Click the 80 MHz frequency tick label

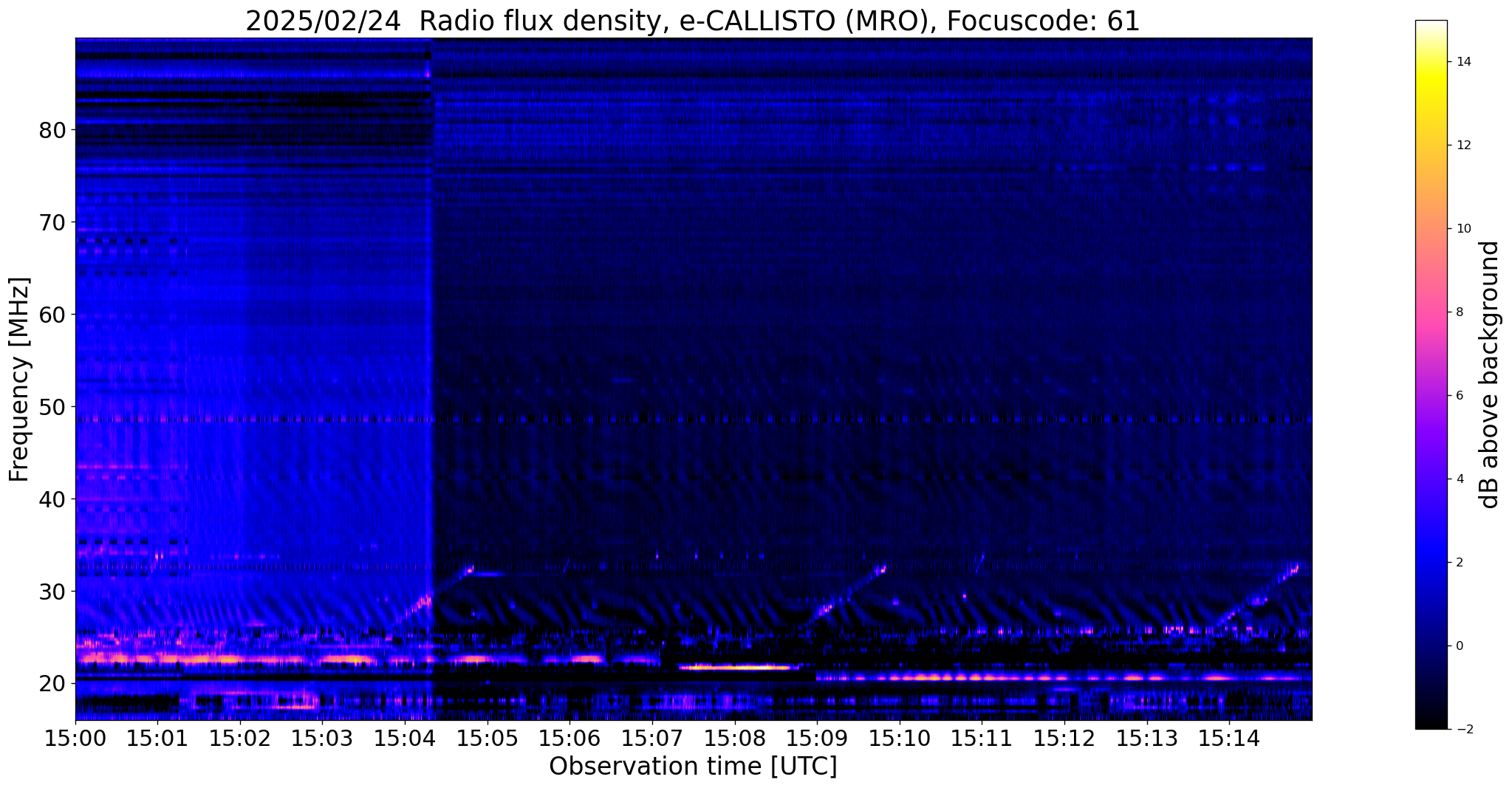52,130
